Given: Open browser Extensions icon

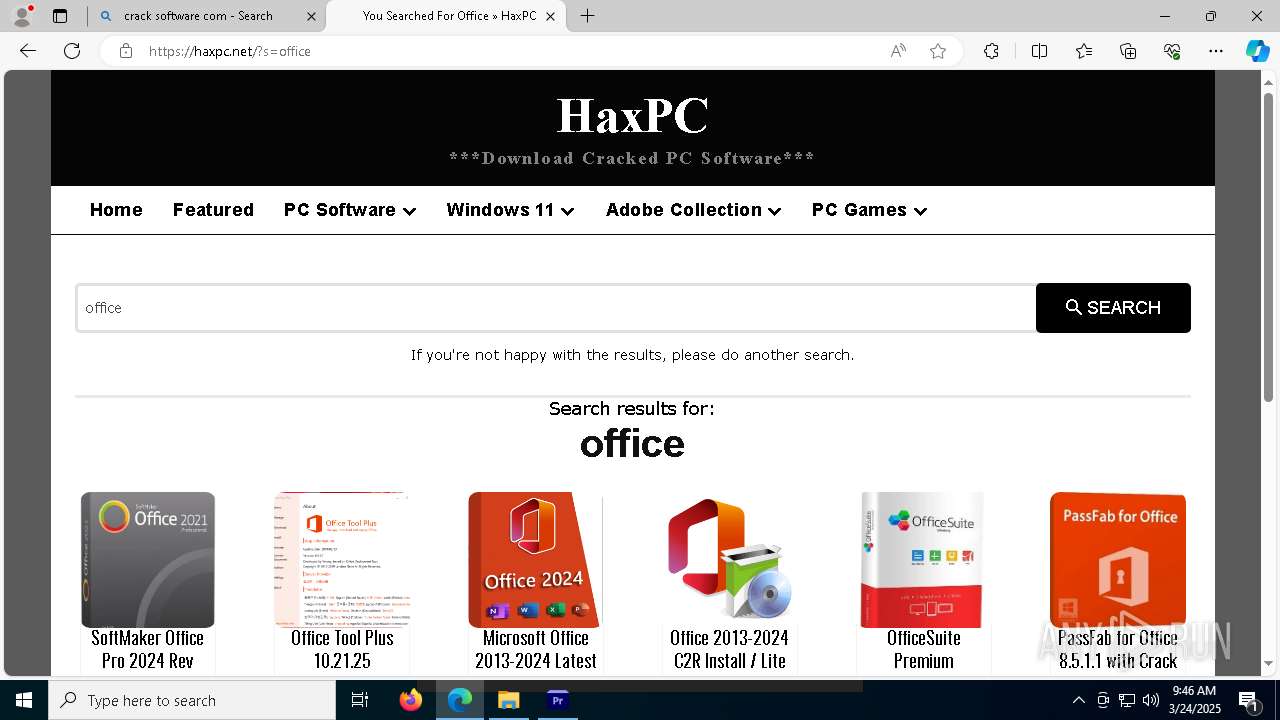Looking at the screenshot, I should point(991,51).
